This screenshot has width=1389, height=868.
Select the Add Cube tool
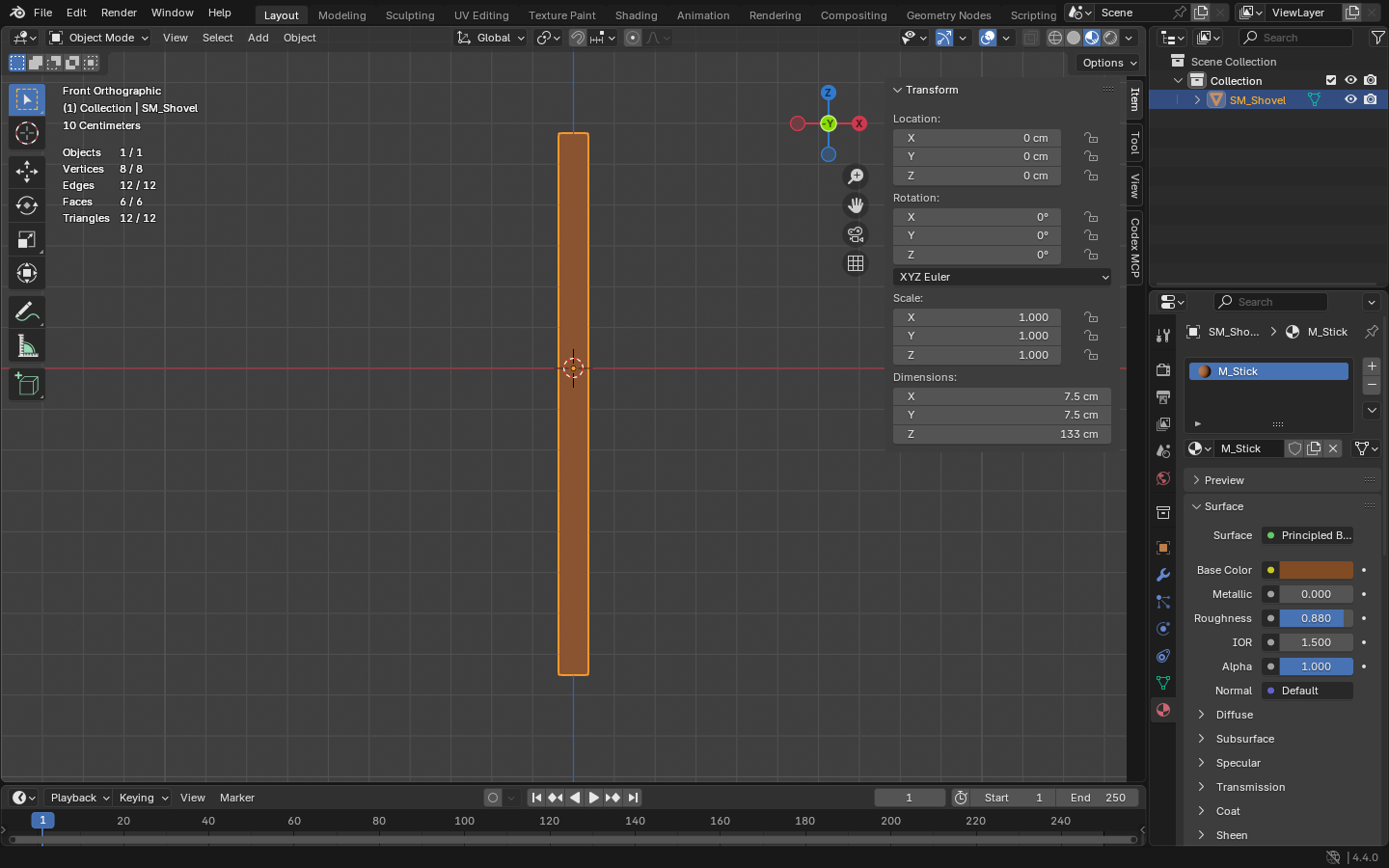(27, 384)
